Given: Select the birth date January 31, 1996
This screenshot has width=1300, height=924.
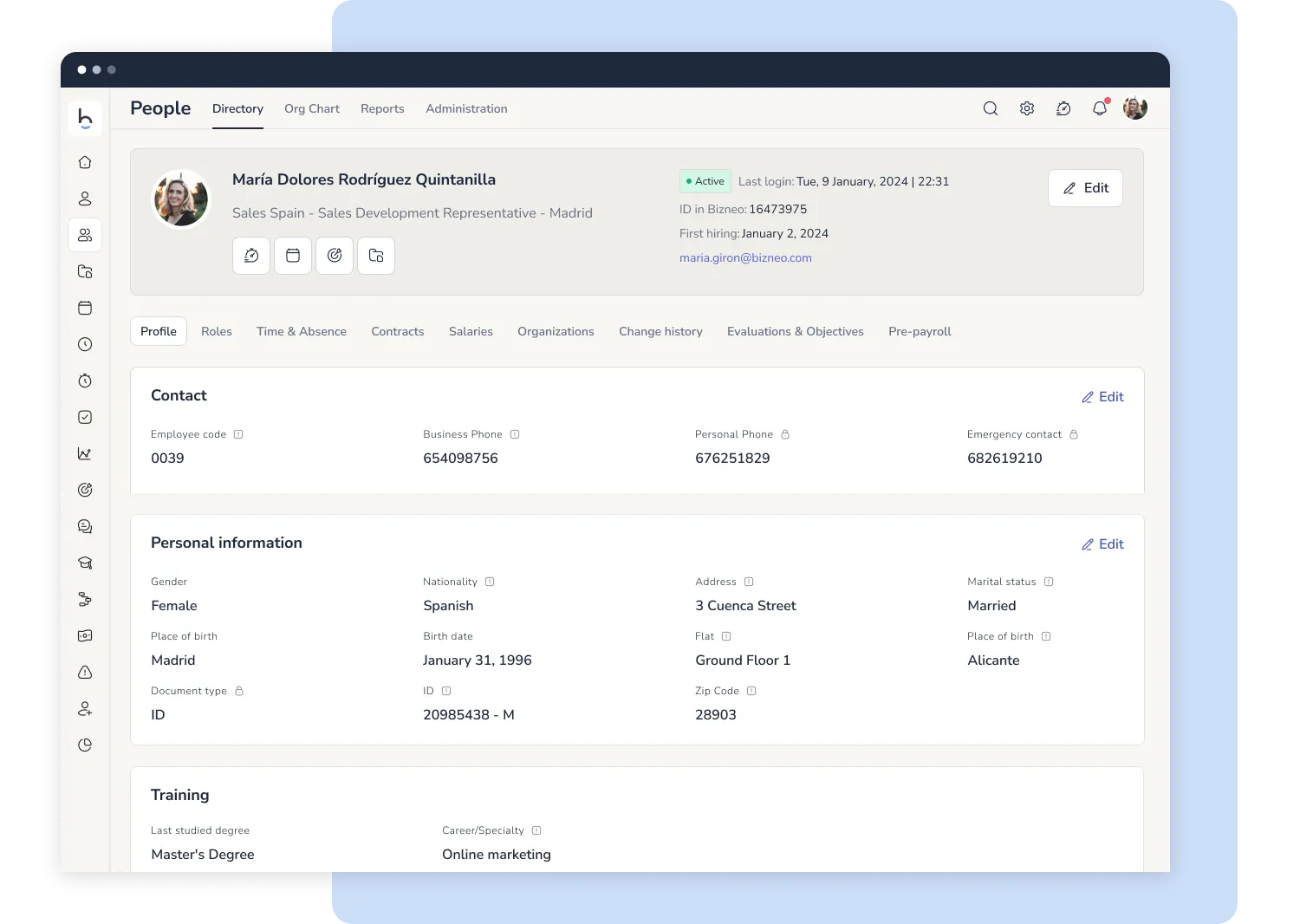Looking at the screenshot, I should (x=478, y=660).
